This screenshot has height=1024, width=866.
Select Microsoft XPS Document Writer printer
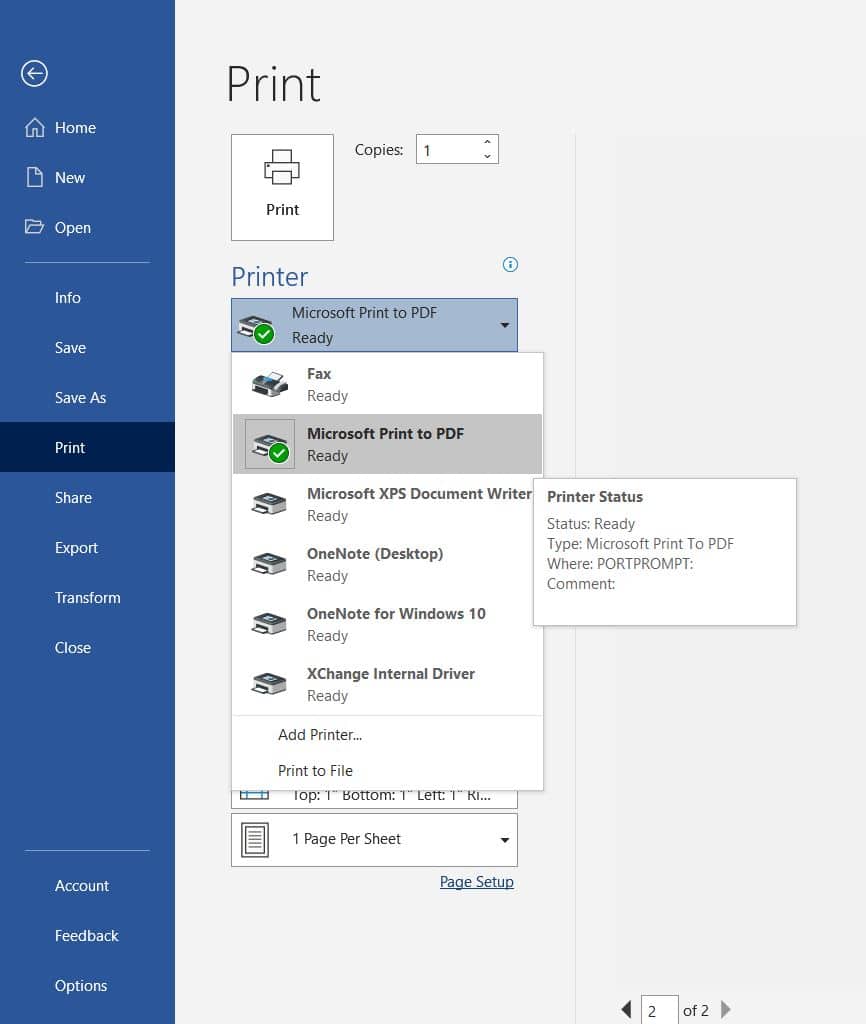tap(383, 504)
